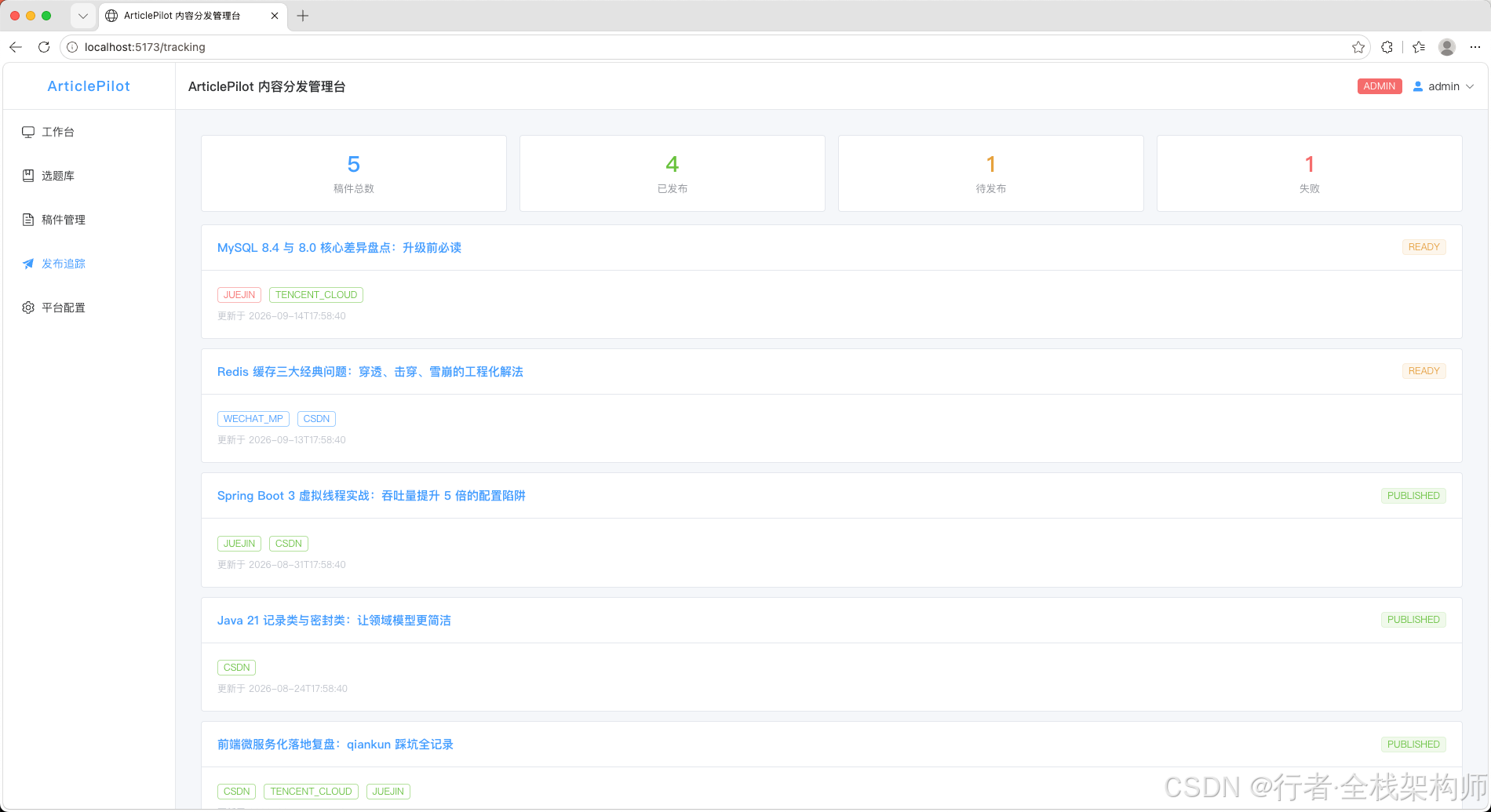The width and height of the screenshot is (1491, 812).
Task: Open browser profile avatar
Action: click(x=1447, y=47)
